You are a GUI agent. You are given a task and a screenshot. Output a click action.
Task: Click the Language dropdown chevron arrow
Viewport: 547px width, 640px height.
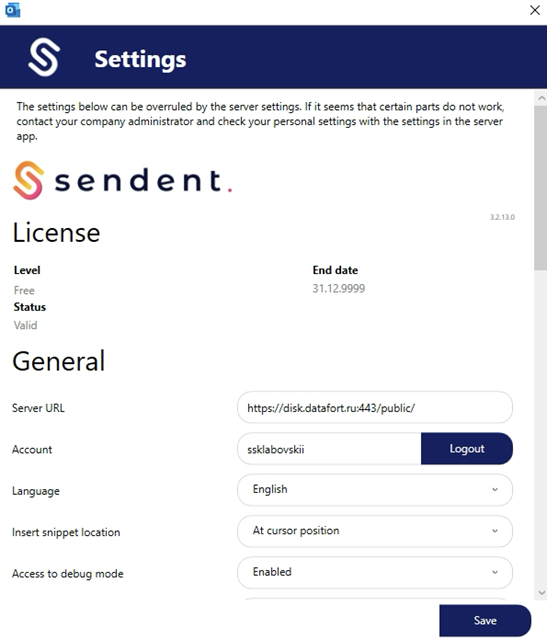pos(495,489)
